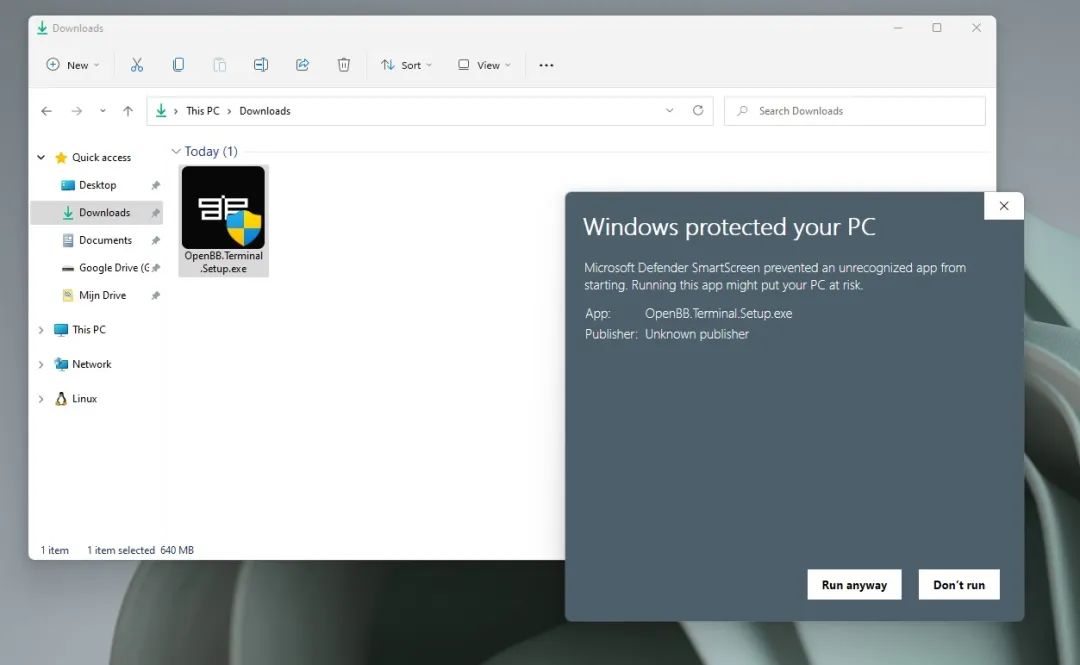Screen dimensions: 1080x665
Task: Select the OpenBB.Terminal.Setup.exe file icon
Action: coord(223,221)
